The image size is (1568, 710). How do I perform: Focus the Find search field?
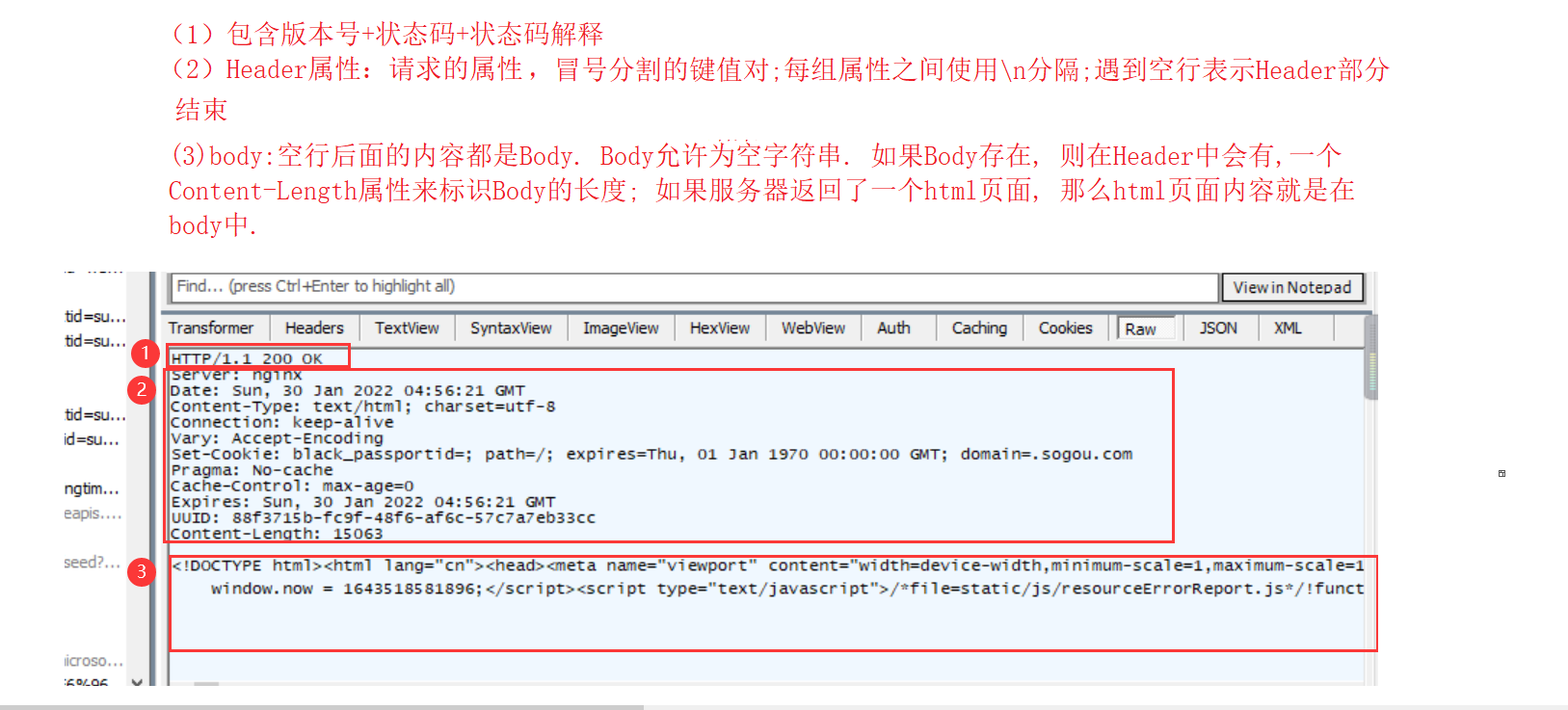(x=694, y=287)
